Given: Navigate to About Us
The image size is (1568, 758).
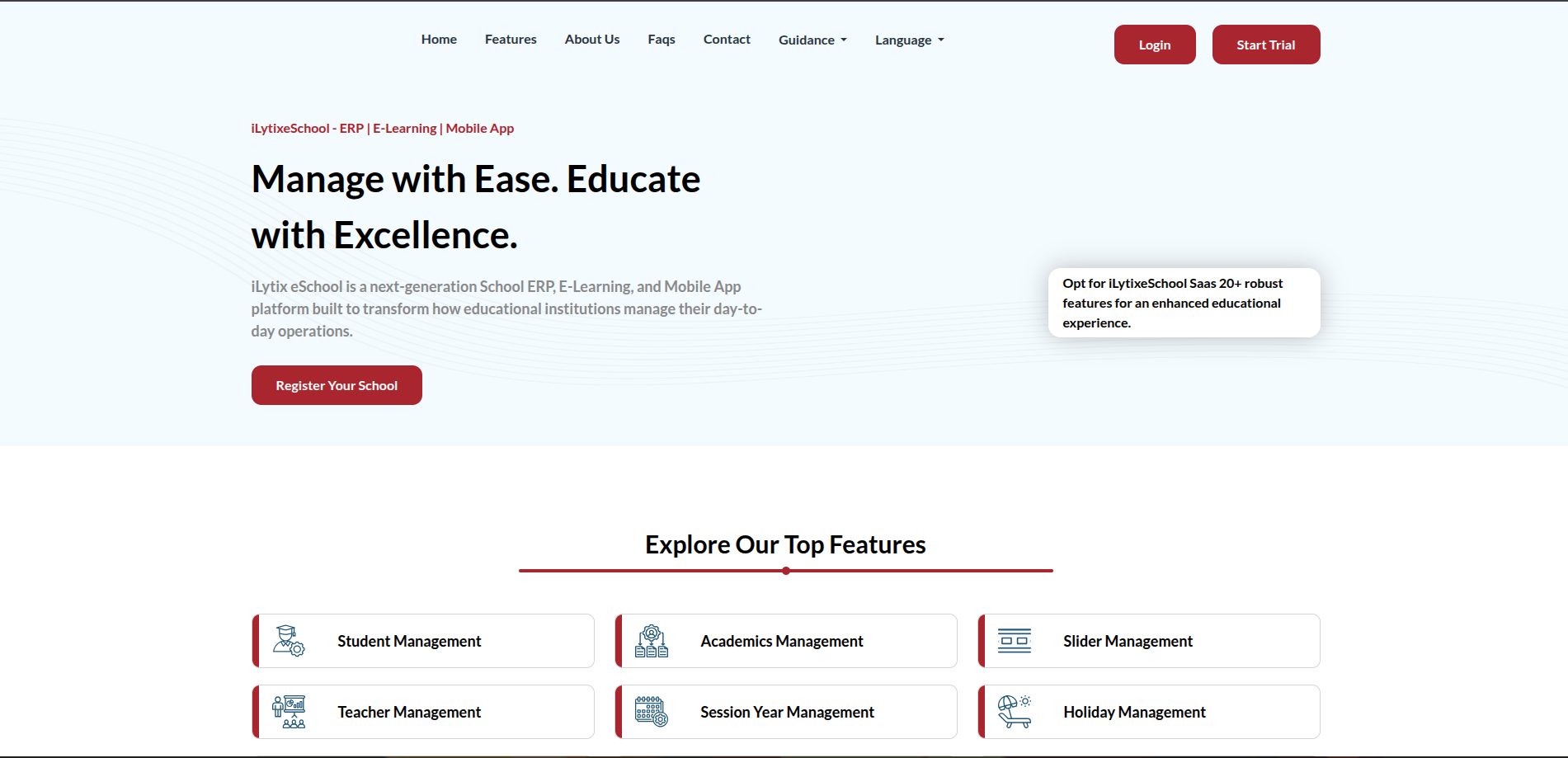Looking at the screenshot, I should (x=592, y=39).
